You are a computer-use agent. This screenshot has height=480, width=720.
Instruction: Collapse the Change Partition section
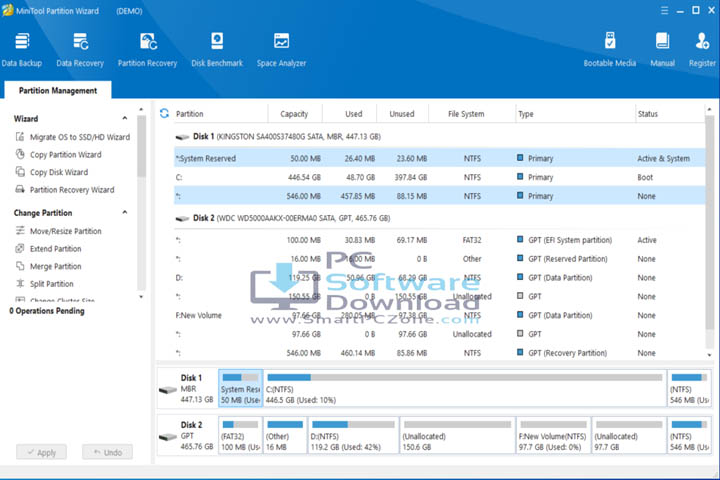click(x=125, y=212)
